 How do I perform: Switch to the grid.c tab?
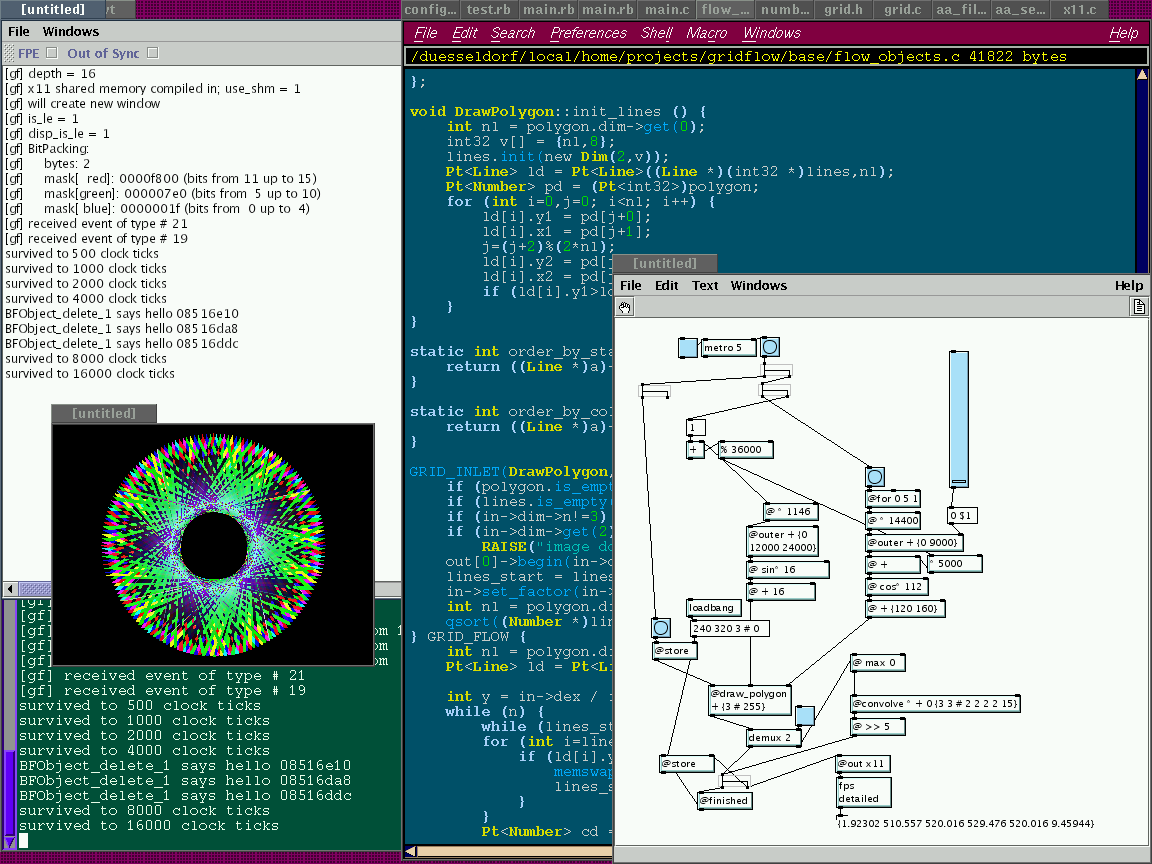coord(902,10)
